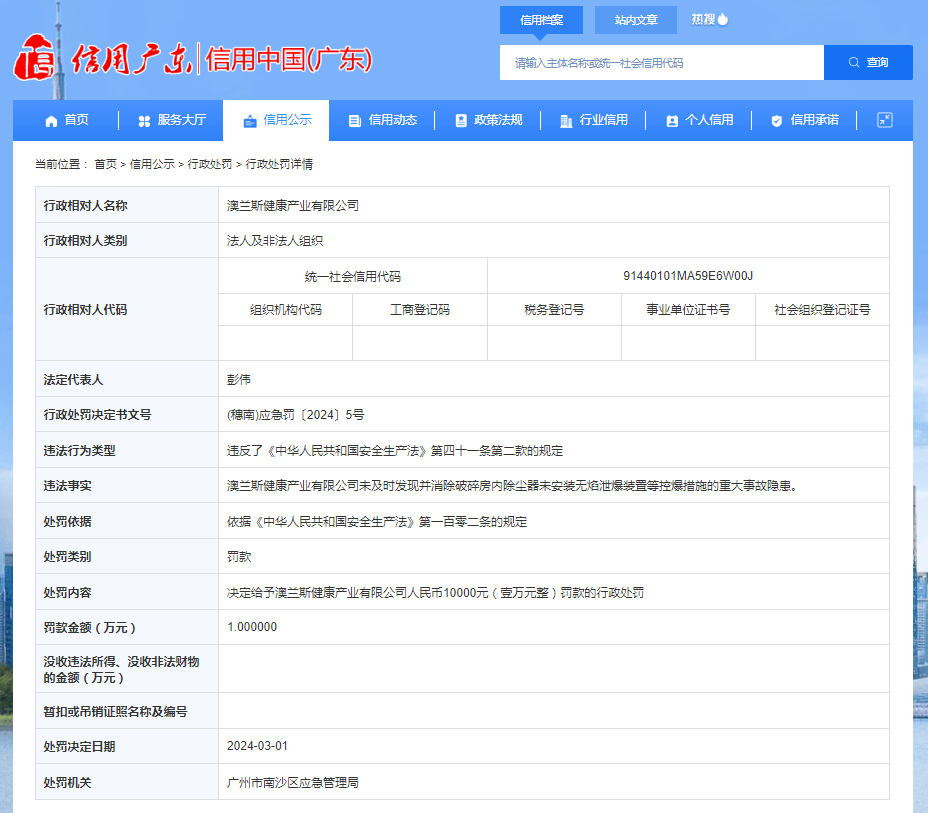Click the 税务登记号 header cell

pyautogui.click(x=554, y=309)
